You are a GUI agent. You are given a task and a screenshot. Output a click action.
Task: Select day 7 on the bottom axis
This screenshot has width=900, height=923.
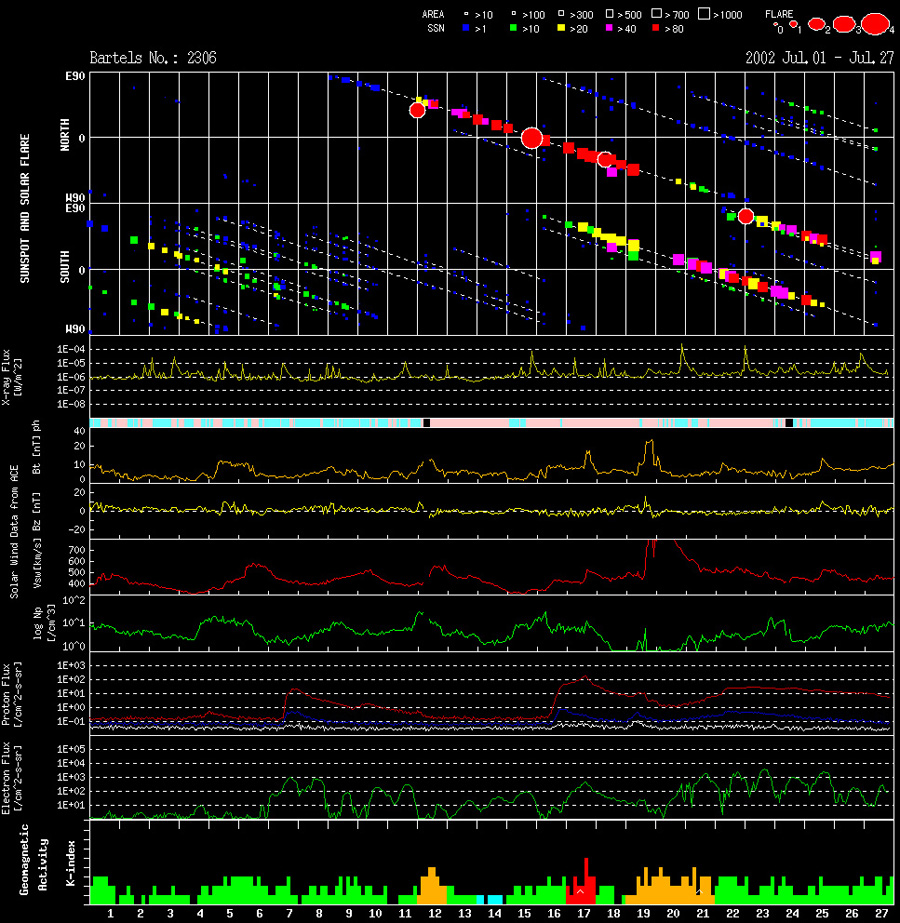click(290, 914)
